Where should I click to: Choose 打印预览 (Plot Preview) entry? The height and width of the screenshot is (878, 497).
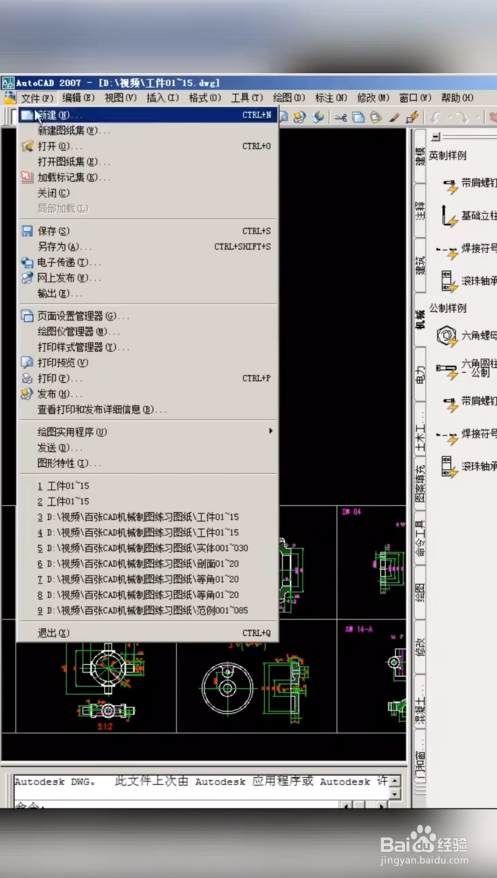click(x=148, y=362)
